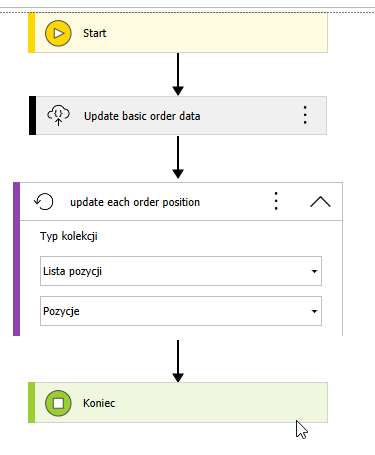
Task: Click the arrow button of Pozycje dropdown
Action: point(314,311)
